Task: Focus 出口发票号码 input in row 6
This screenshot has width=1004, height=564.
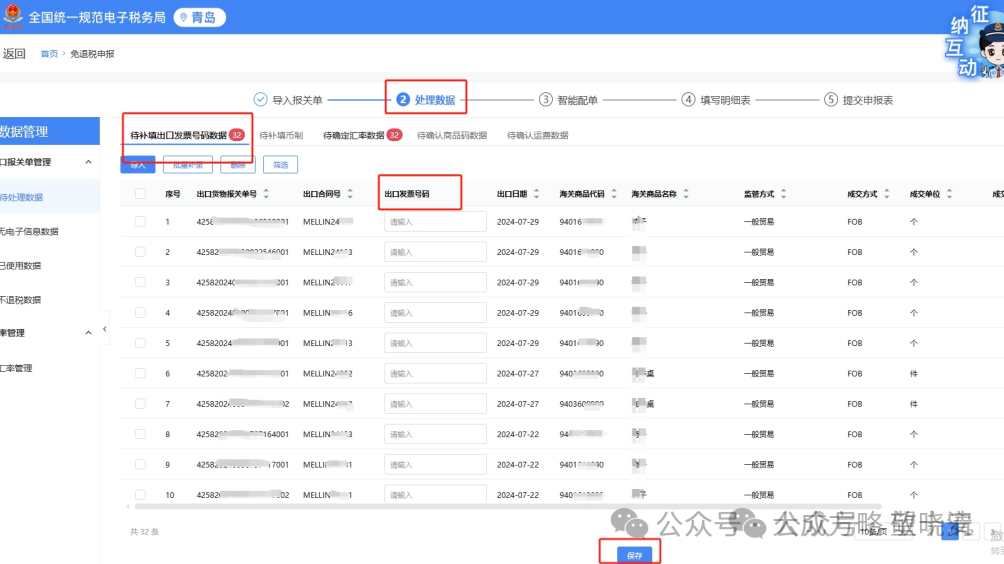Action: point(435,373)
